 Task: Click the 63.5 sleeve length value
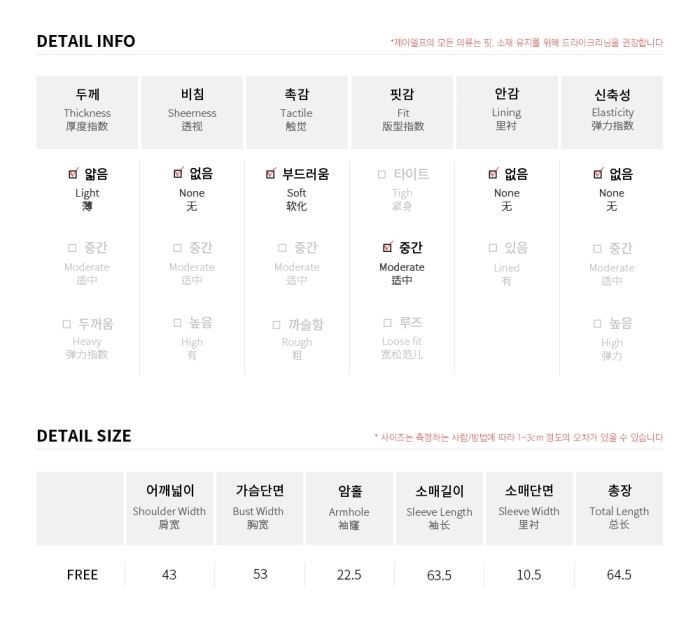439,575
